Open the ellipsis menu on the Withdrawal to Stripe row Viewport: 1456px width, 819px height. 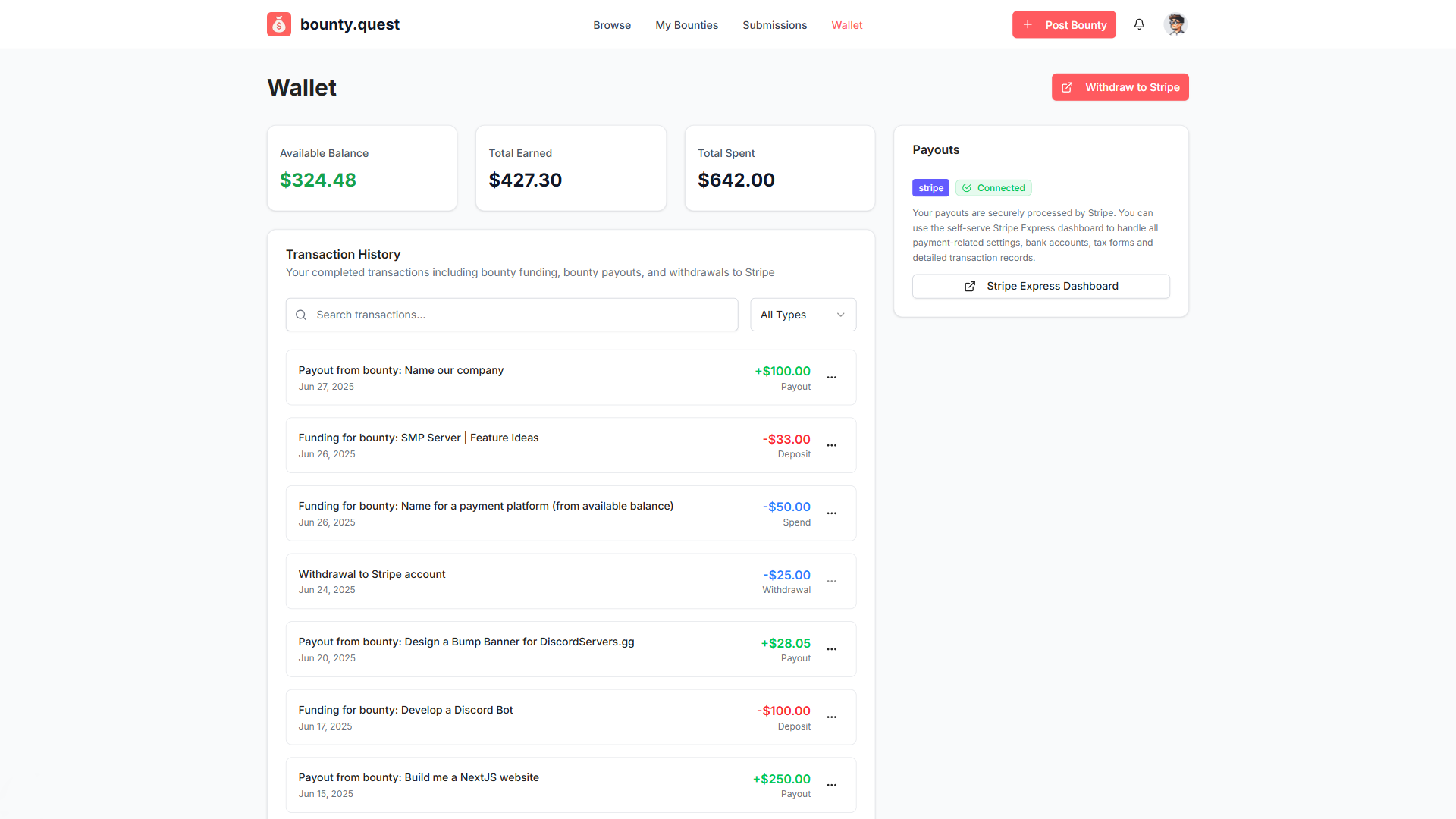(832, 582)
